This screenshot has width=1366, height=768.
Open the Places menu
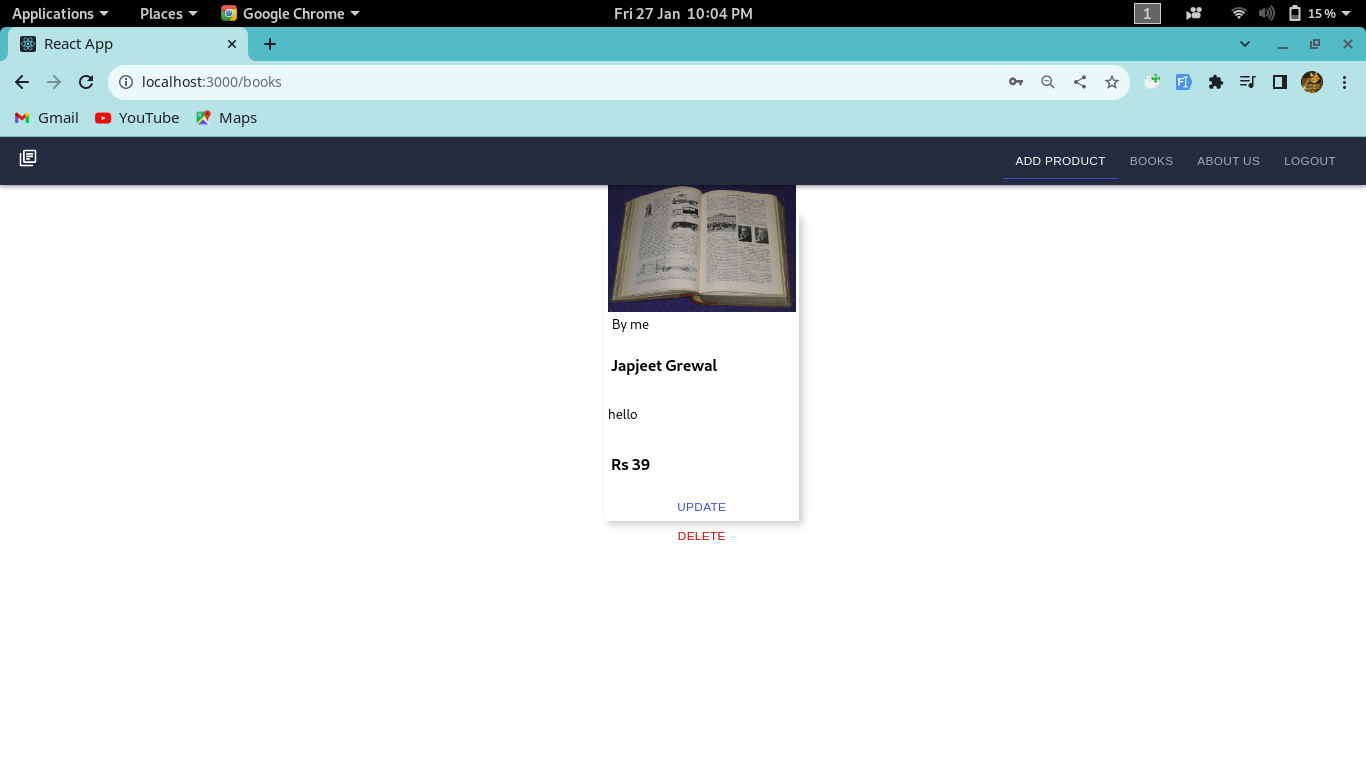pos(168,13)
